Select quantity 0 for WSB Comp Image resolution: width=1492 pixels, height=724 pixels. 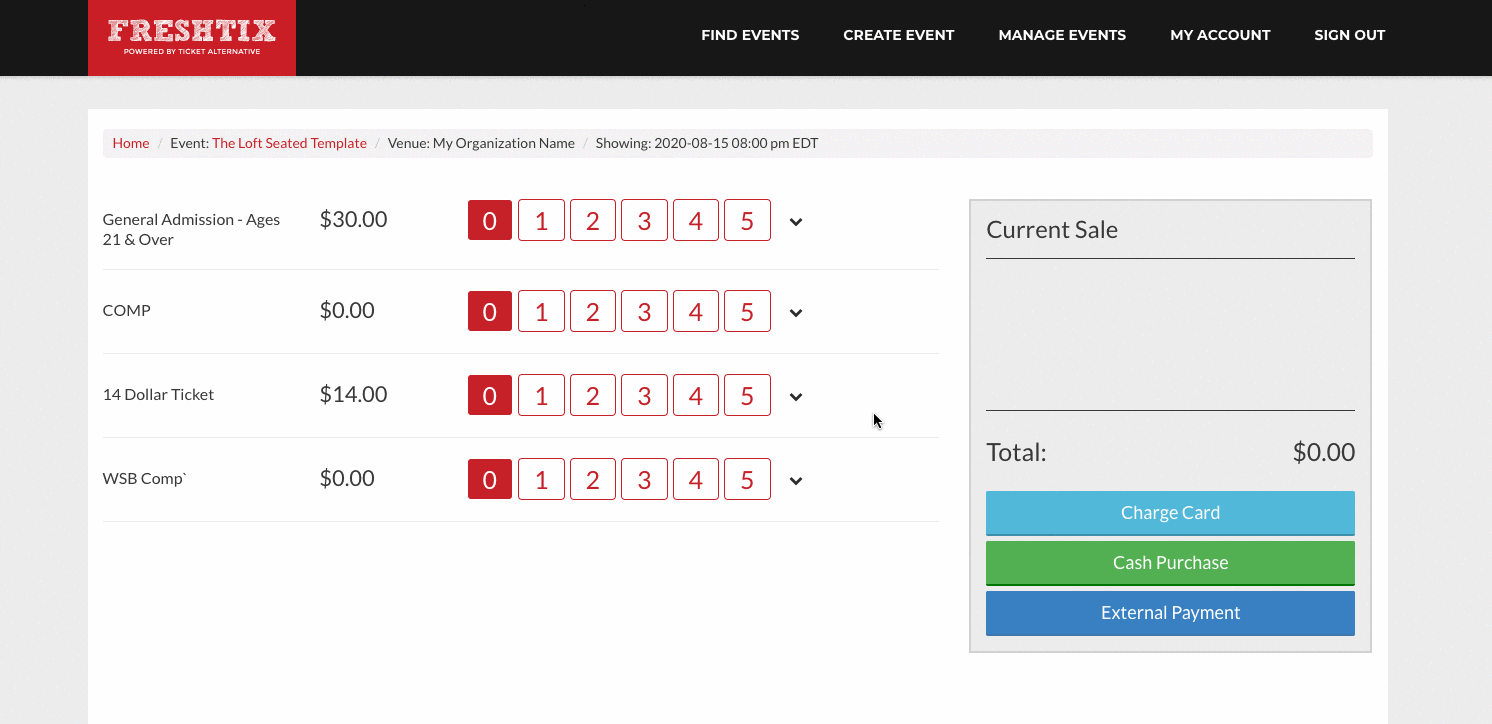pos(490,479)
